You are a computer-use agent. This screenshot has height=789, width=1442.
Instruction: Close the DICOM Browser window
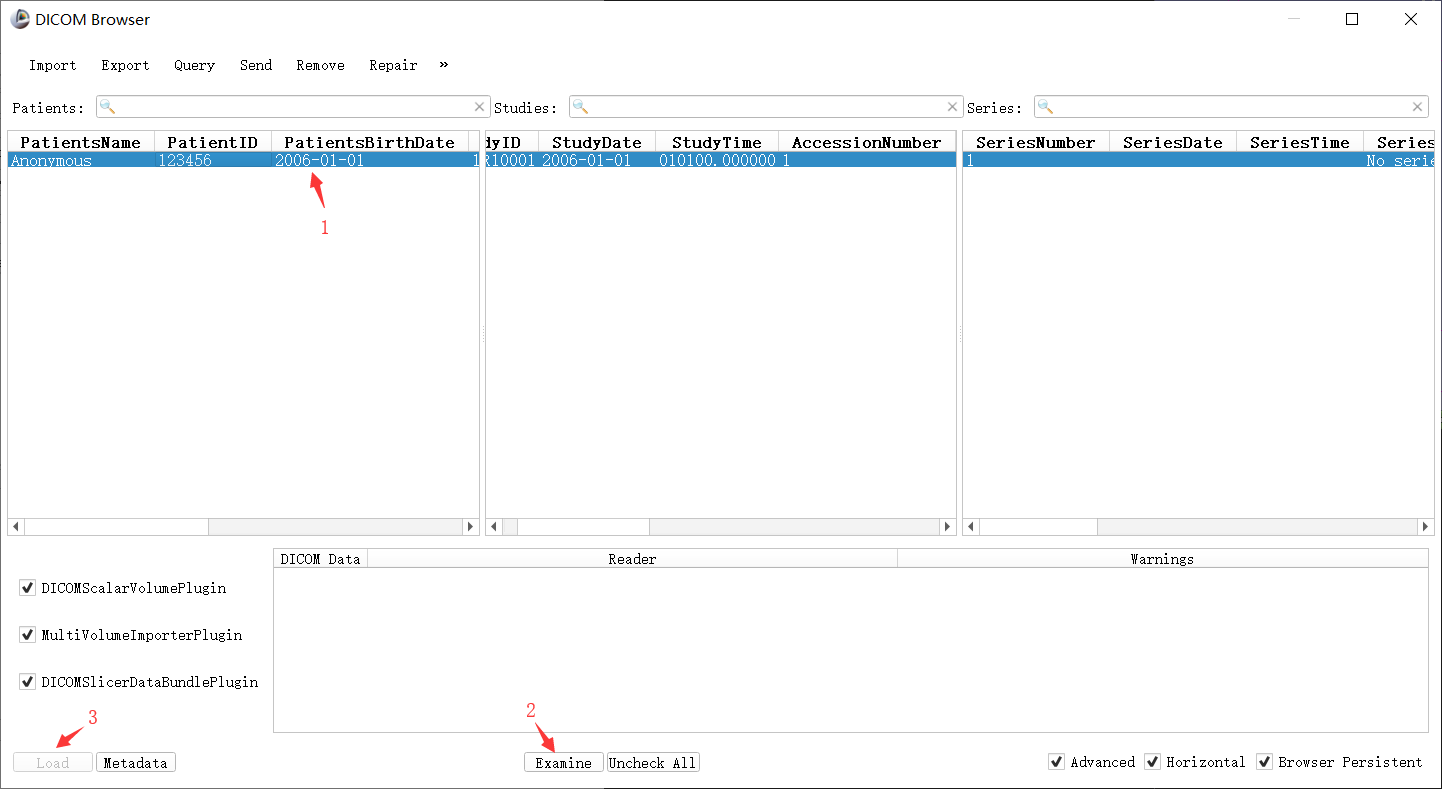click(1411, 19)
